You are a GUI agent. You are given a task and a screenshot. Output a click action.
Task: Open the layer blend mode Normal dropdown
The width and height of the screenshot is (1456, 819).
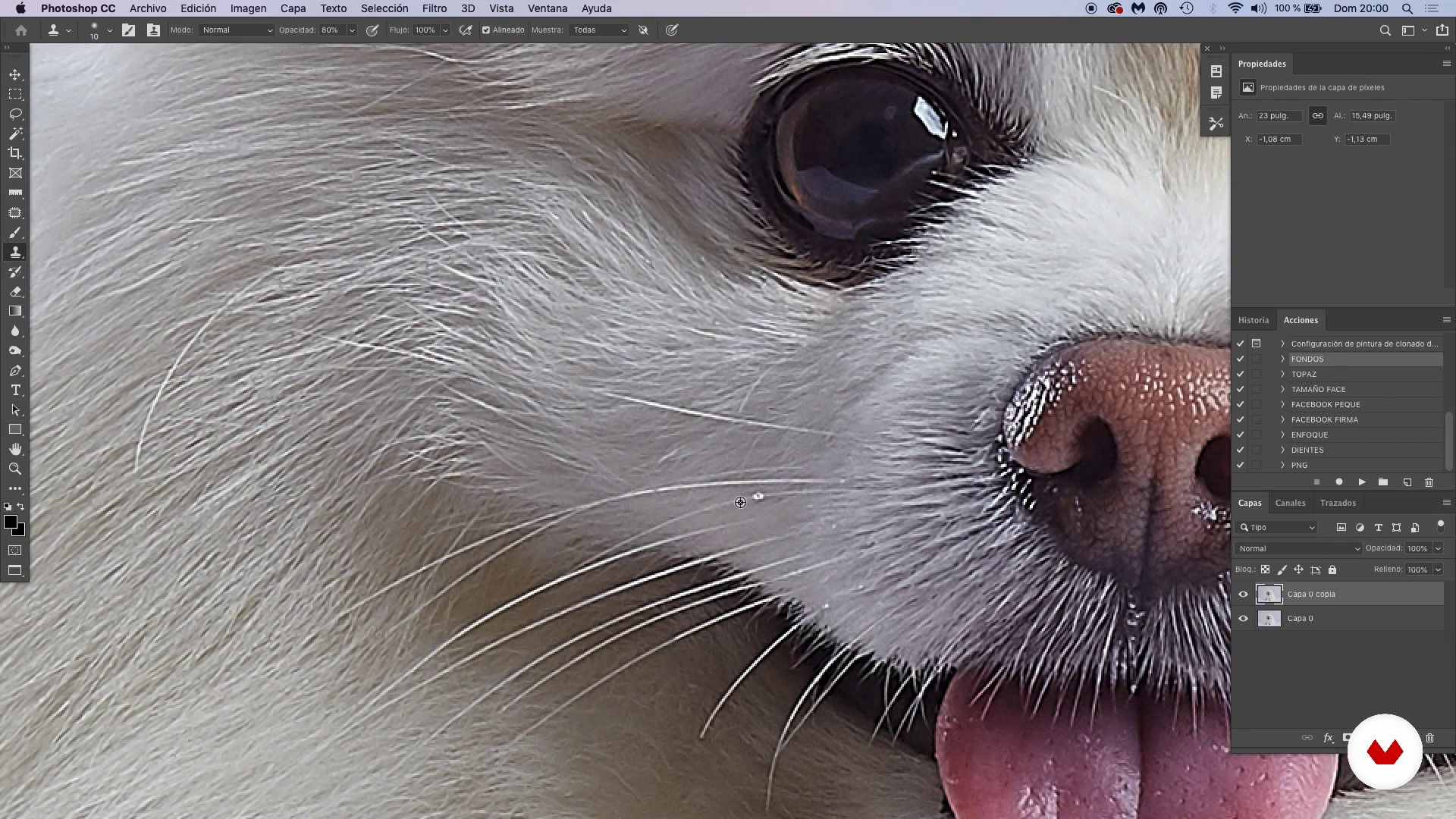click(x=1298, y=548)
